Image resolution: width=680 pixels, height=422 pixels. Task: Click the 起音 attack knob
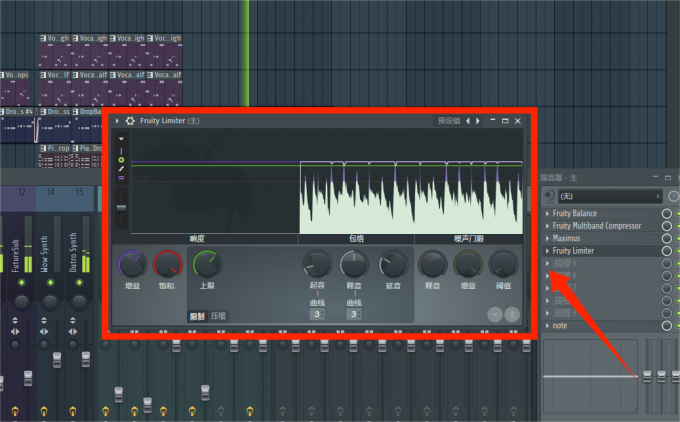pos(317,264)
